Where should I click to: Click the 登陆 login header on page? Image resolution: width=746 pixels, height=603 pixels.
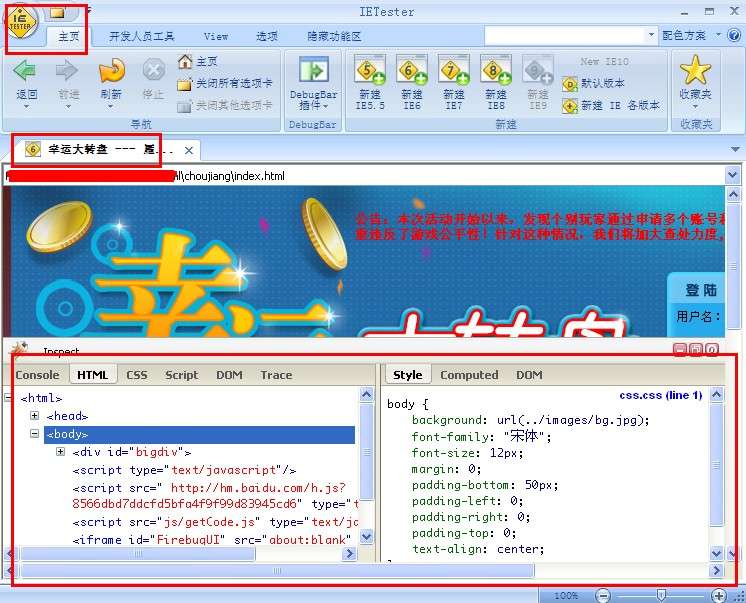point(701,290)
